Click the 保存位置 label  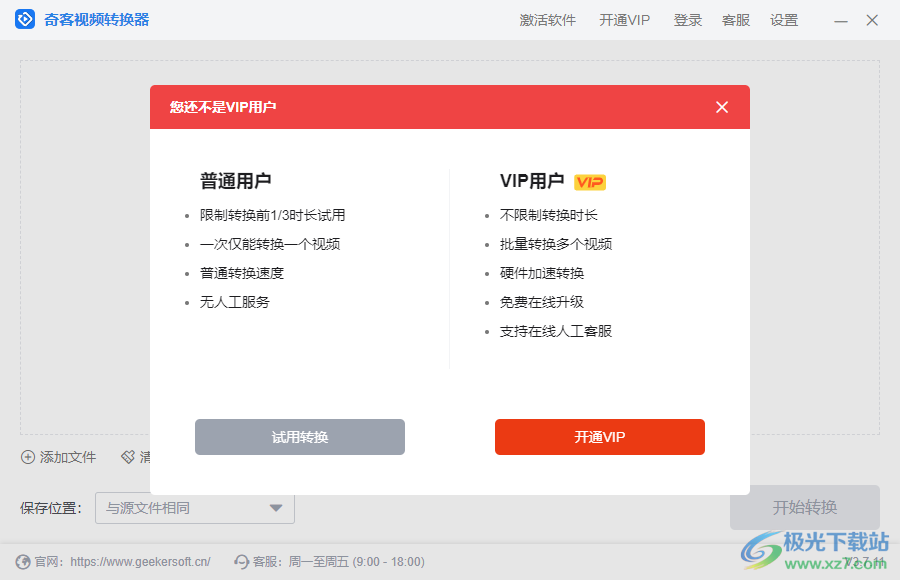tap(51, 508)
